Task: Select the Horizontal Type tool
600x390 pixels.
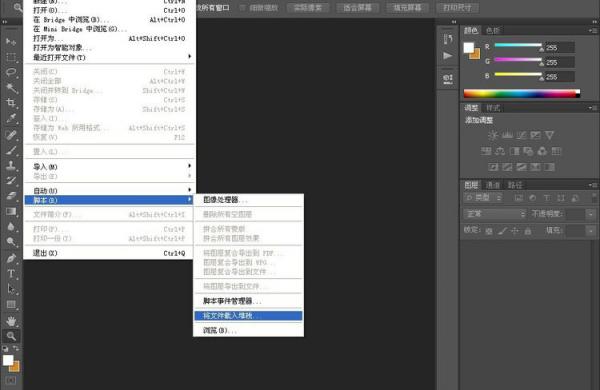Action: point(11,274)
